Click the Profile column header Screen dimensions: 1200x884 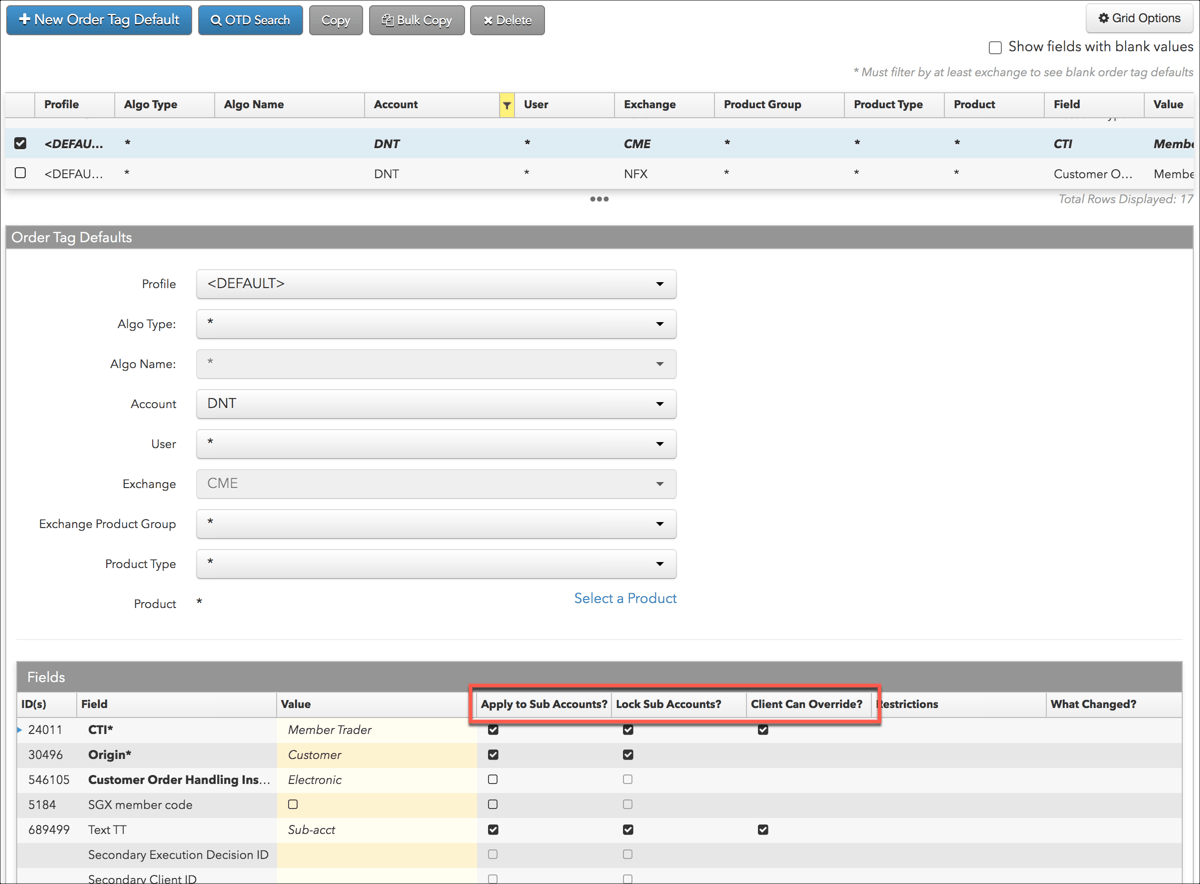pyautogui.click(x=75, y=105)
